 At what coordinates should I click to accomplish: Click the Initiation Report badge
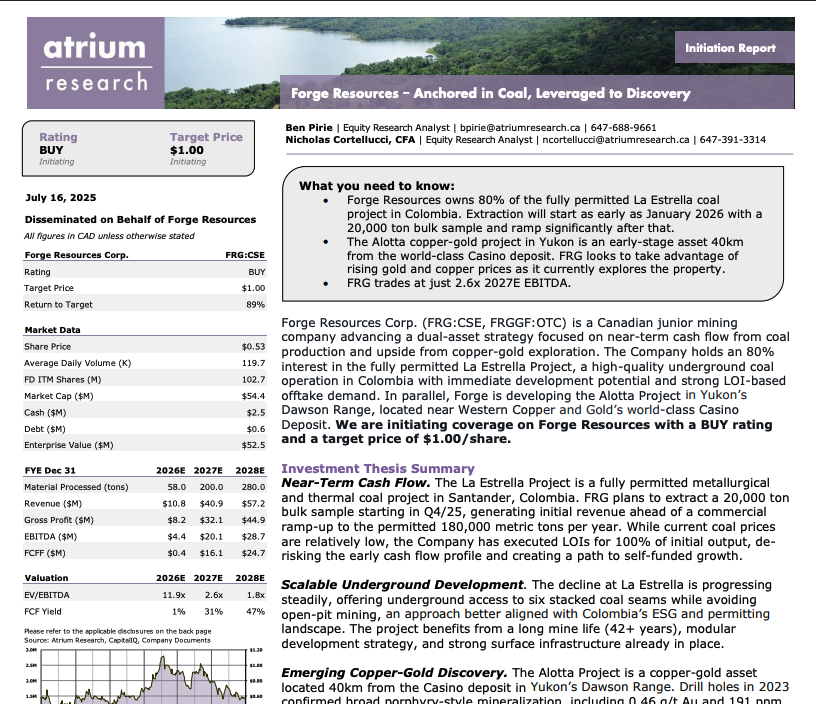click(734, 47)
